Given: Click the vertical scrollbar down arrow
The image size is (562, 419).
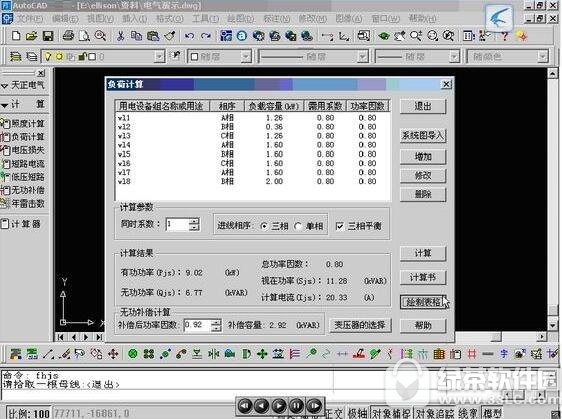Looking at the screenshot, I should point(552,325).
